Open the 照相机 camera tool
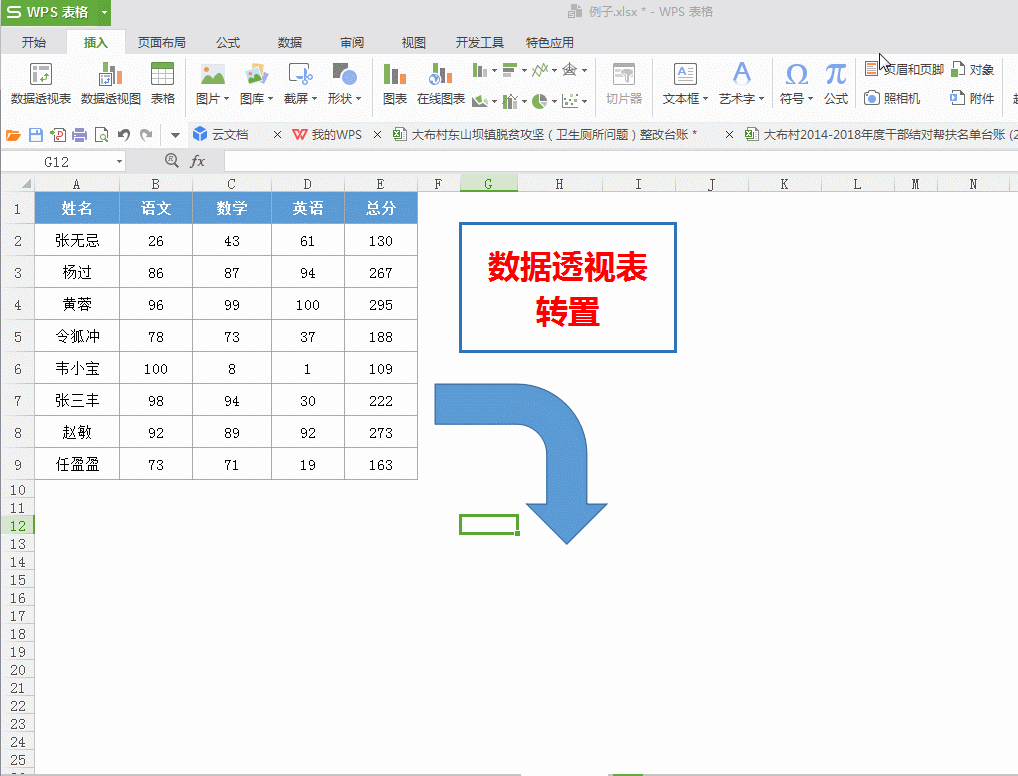Screen dimensions: 1018x776 891,98
